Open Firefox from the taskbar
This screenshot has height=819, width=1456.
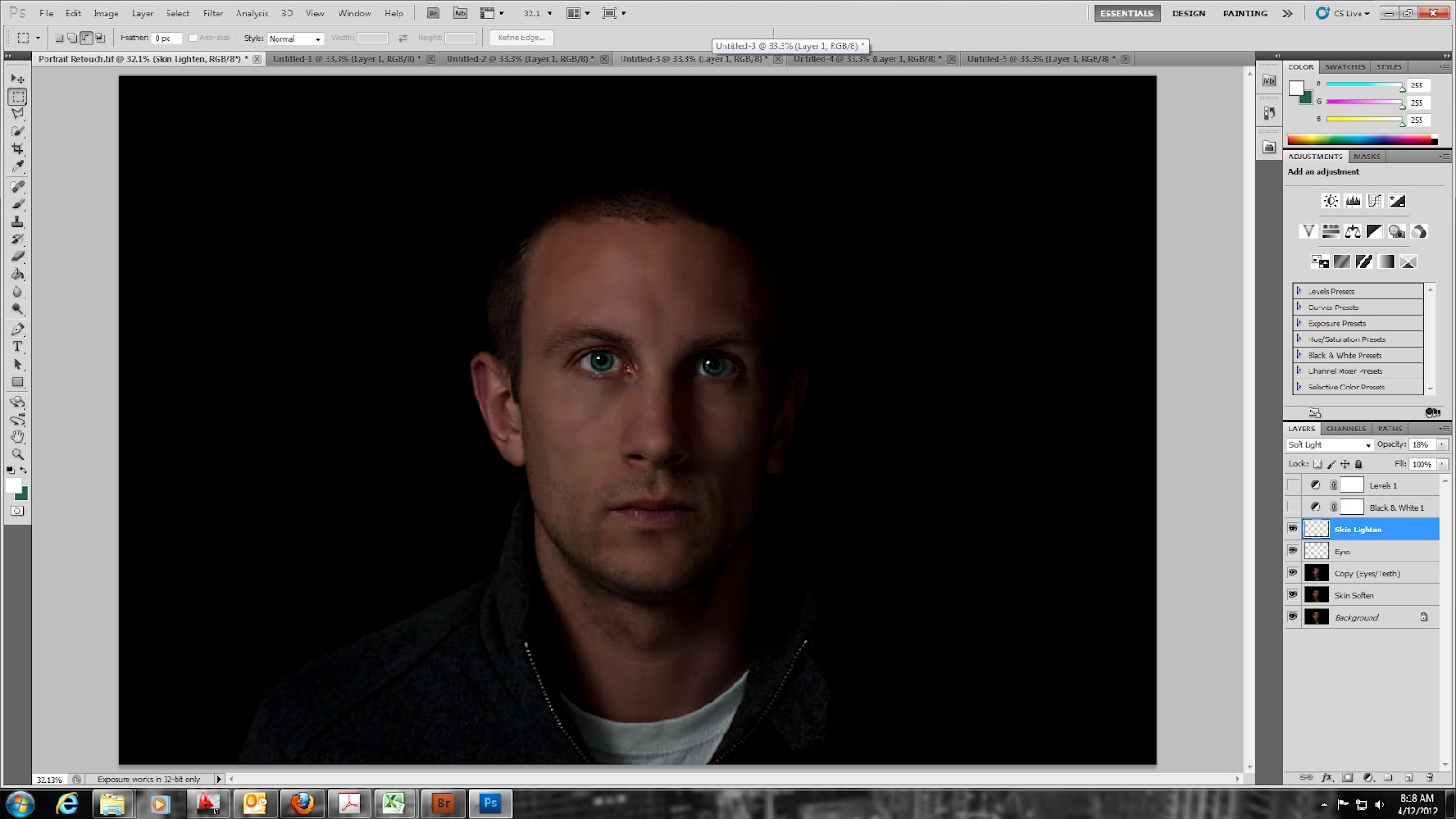300,804
